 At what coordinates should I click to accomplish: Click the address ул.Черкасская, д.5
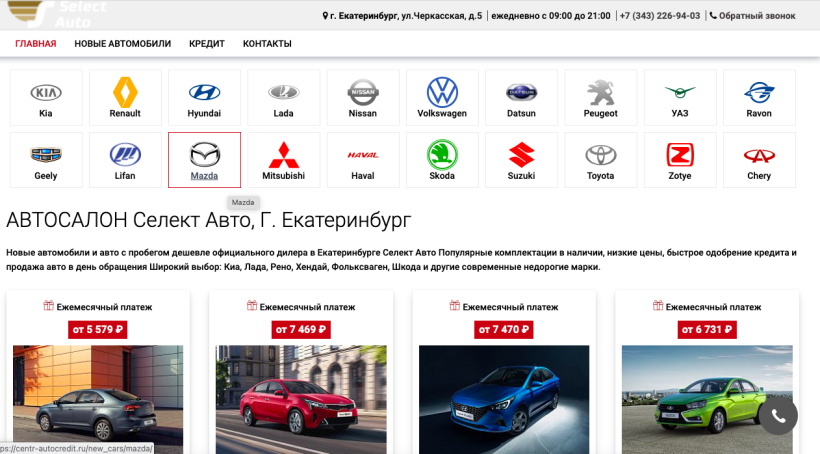(441, 16)
